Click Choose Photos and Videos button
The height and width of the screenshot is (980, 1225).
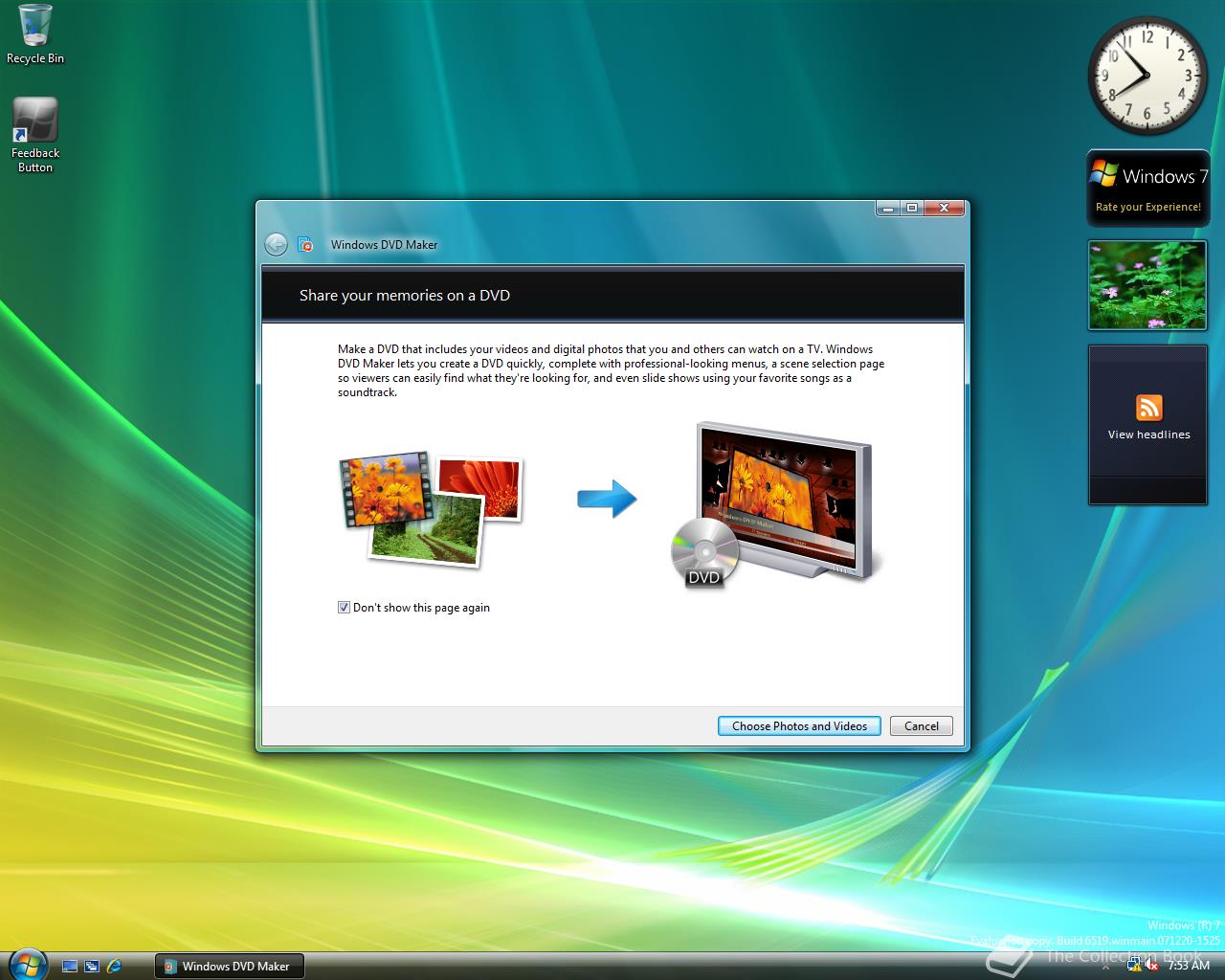click(800, 726)
